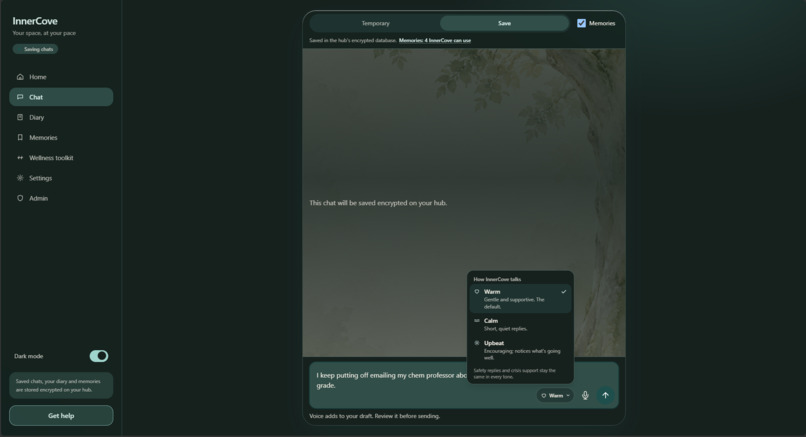Viewport: 806px width, 437px height.
Task: Select the Chat item in sidebar
Action: click(x=61, y=97)
